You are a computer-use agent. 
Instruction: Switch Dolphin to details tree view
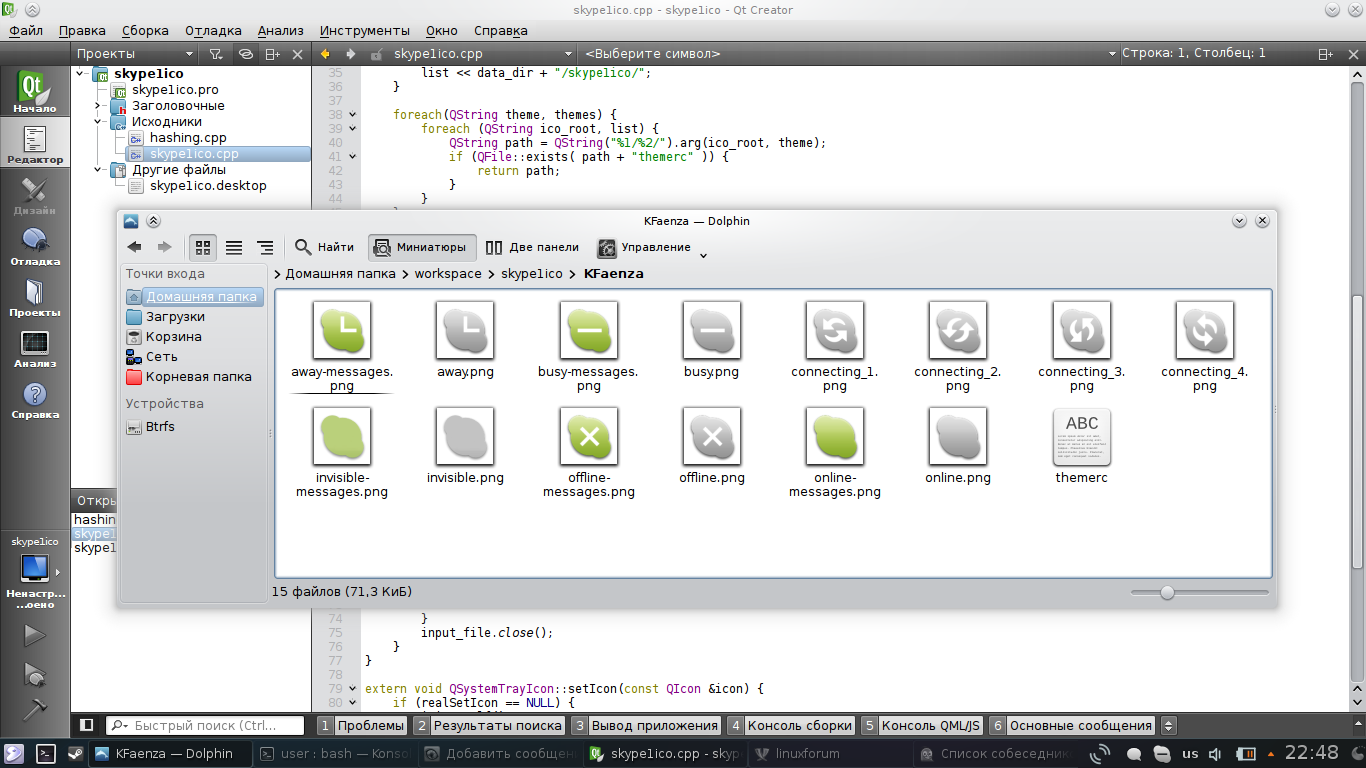(265, 247)
